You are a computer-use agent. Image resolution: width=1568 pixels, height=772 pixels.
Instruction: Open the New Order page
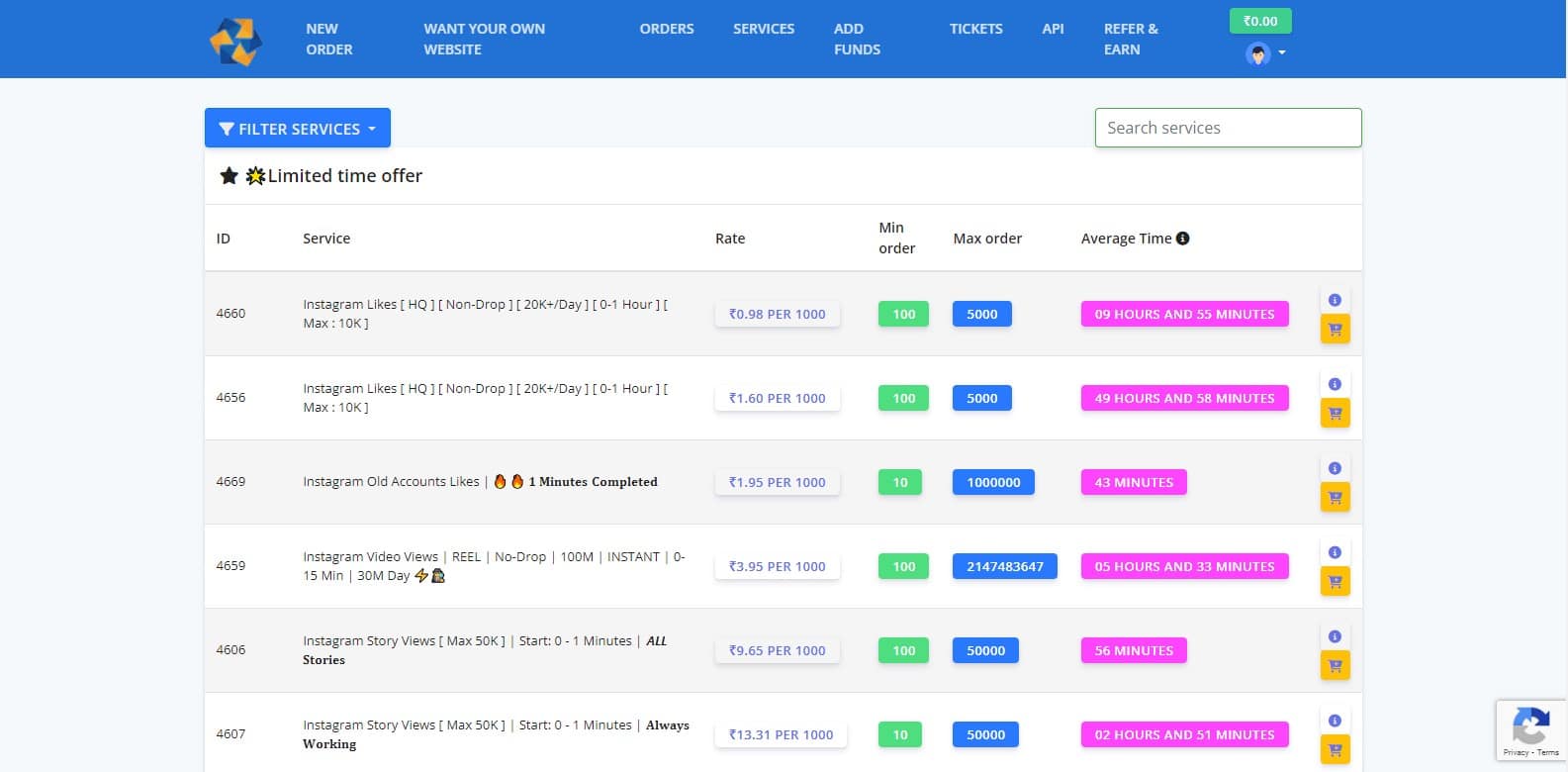[x=328, y=40]
